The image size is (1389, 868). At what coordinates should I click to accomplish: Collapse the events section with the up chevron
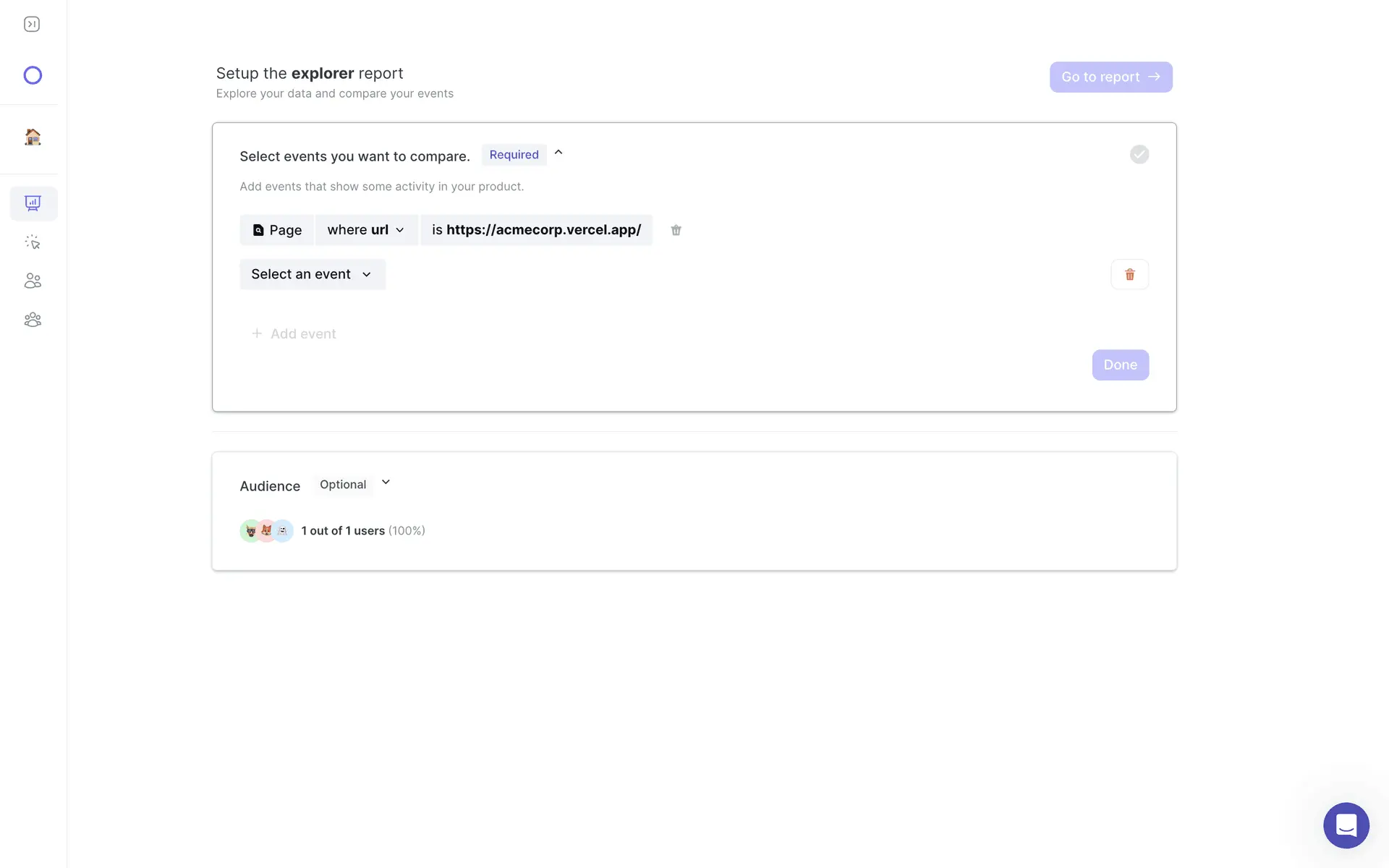pyautogui.click(x=558, y=153)
